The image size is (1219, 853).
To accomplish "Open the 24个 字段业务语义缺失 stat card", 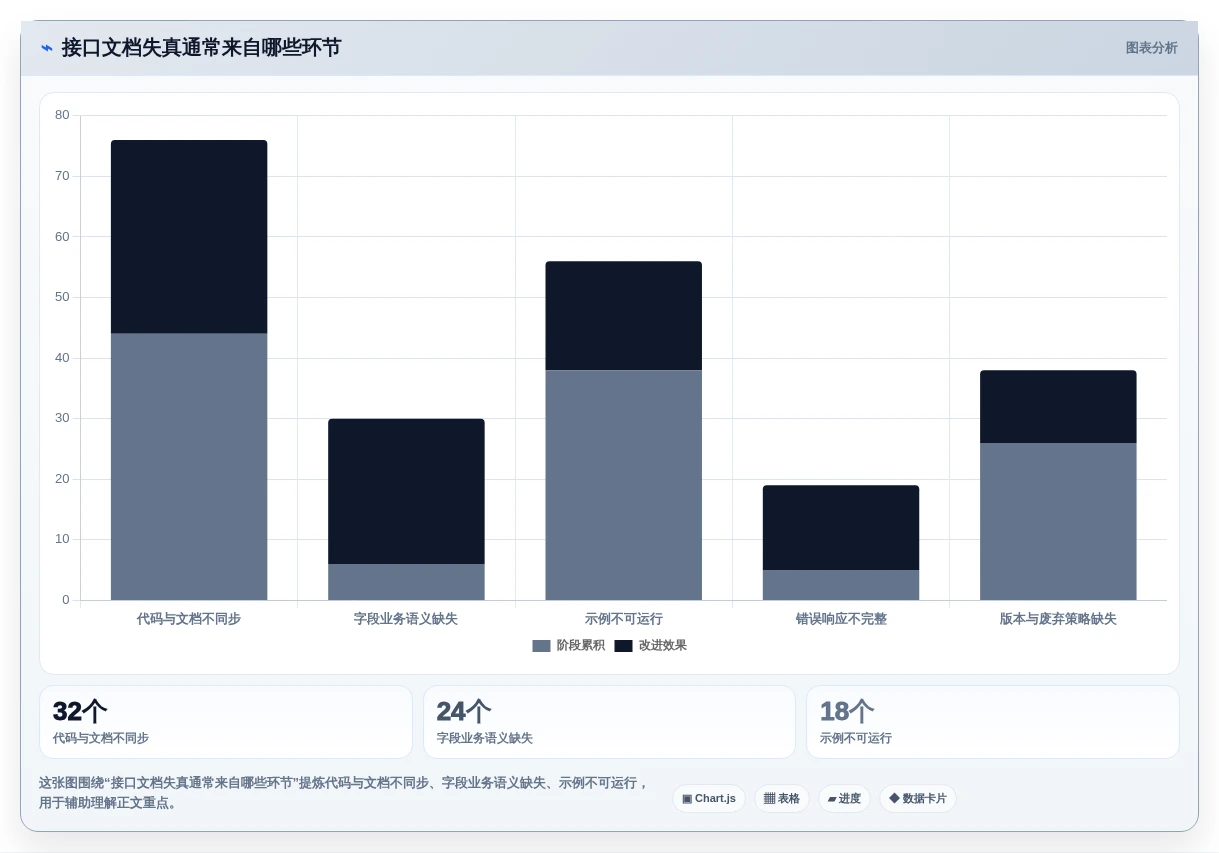I will point(609,722).
